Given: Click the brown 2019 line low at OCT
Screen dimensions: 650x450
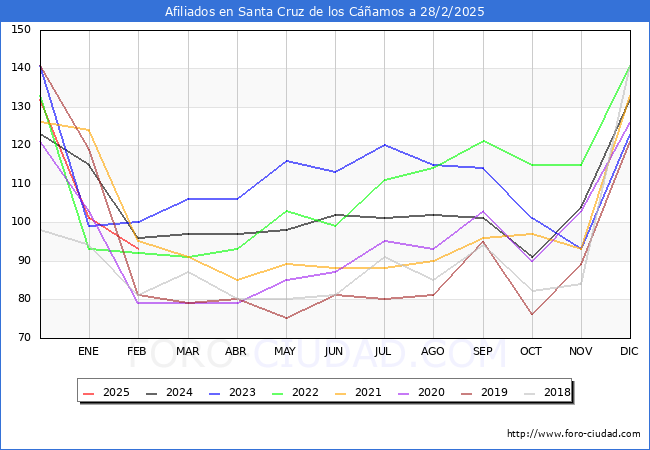Looking at the screenshot, I should pyautogui.click(x=532, y=315).
